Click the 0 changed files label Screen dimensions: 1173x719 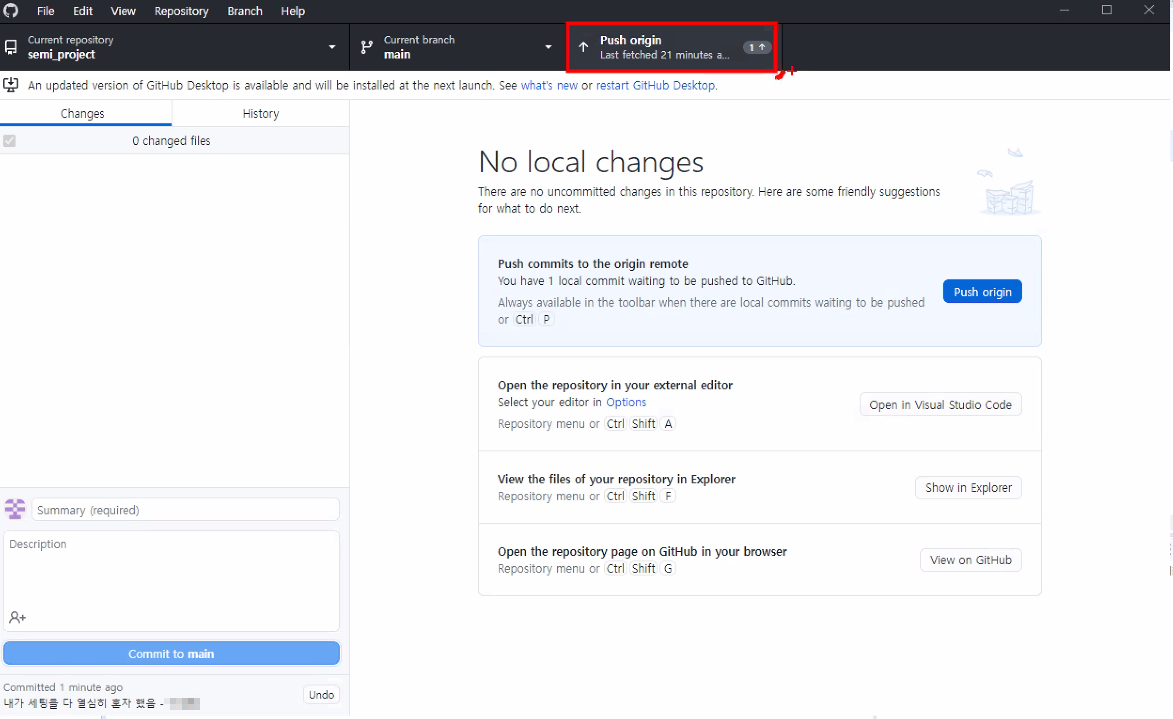pos(171,141)
